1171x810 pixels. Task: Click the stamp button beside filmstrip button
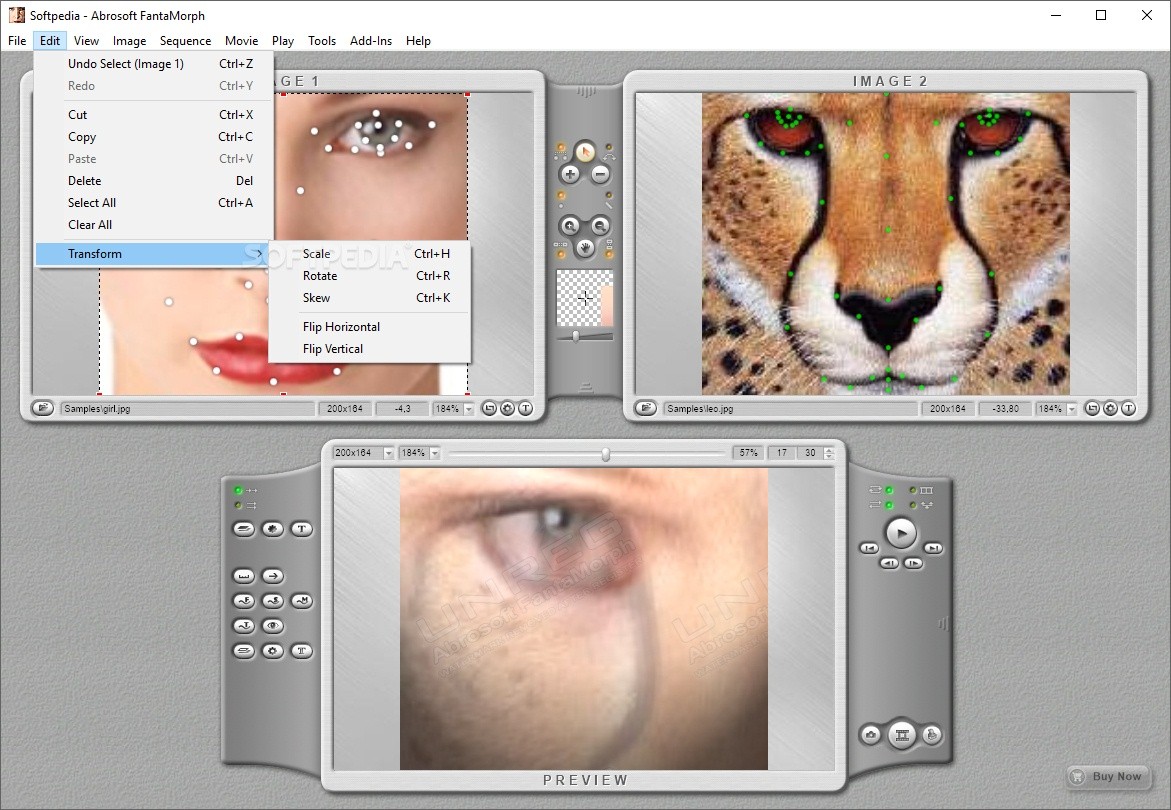[931, 735]
